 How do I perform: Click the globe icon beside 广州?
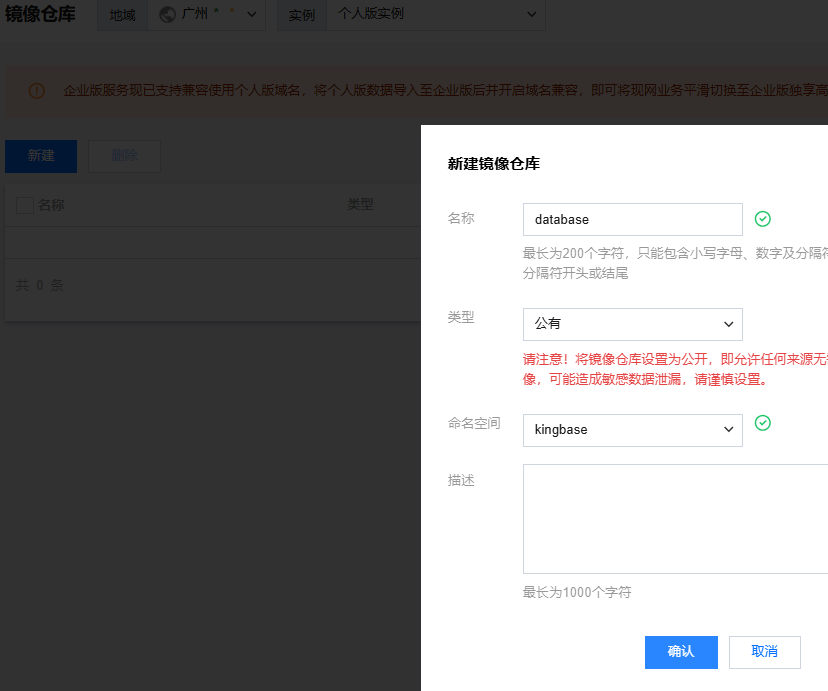pyautogui.click(x=167, y=15)
